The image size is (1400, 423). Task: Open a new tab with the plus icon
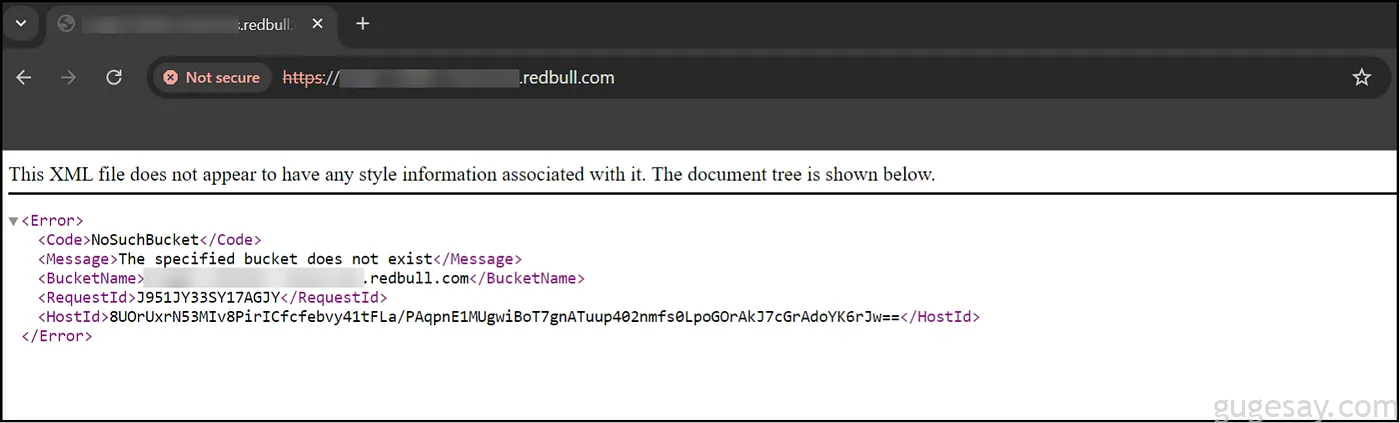(x=362, y=23)
